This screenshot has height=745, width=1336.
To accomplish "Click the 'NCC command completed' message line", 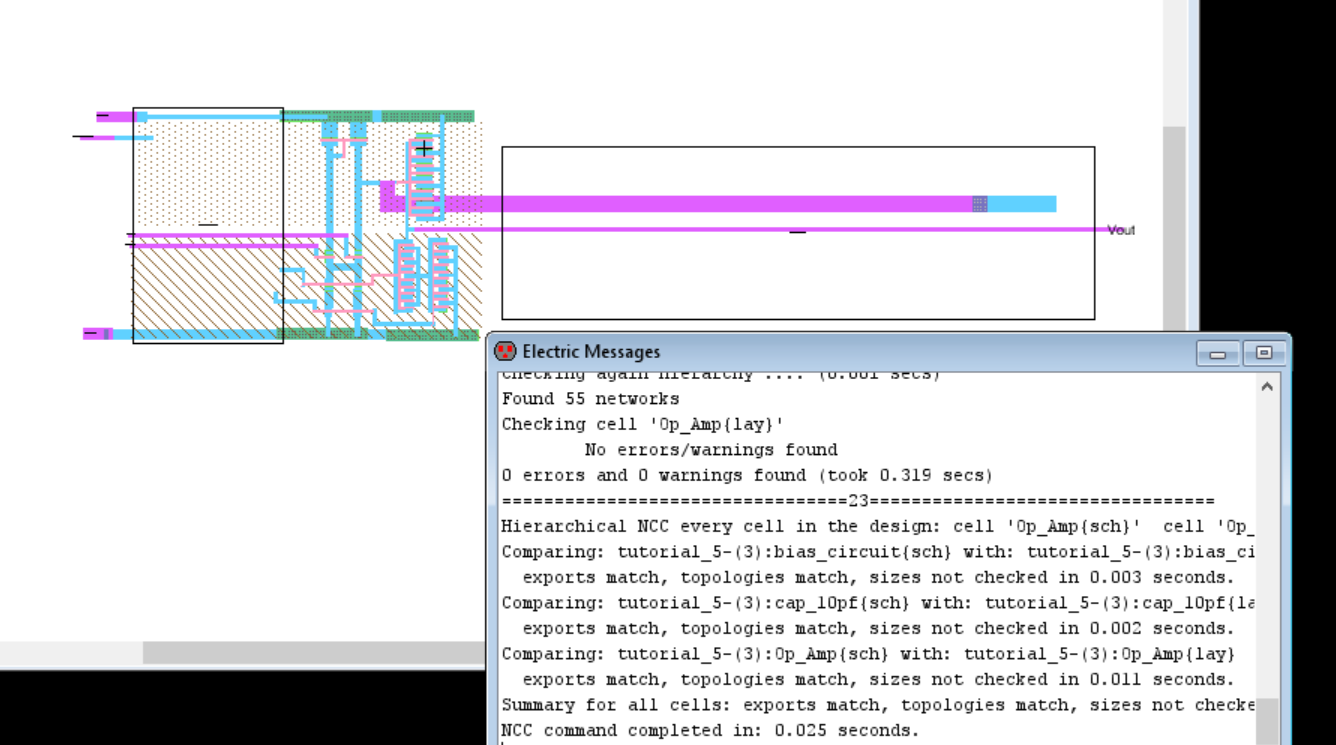I will pyautogui.click(x=708, y=730).
